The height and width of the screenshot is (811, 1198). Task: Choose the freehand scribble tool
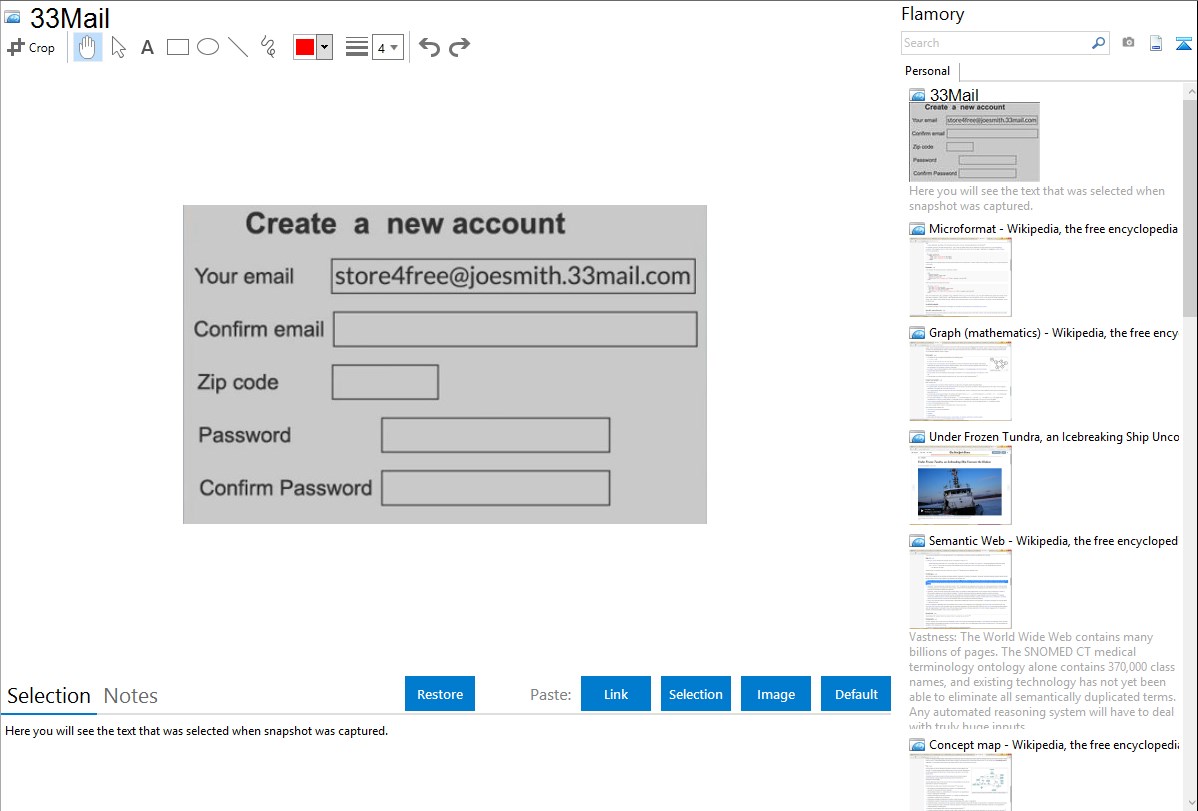pos(268,47)
